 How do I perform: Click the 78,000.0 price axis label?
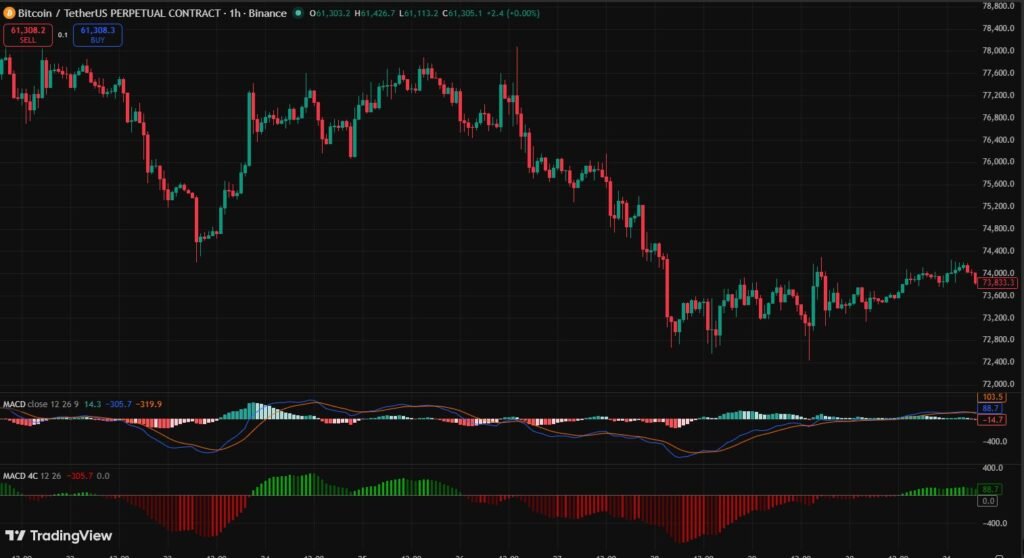998,50
